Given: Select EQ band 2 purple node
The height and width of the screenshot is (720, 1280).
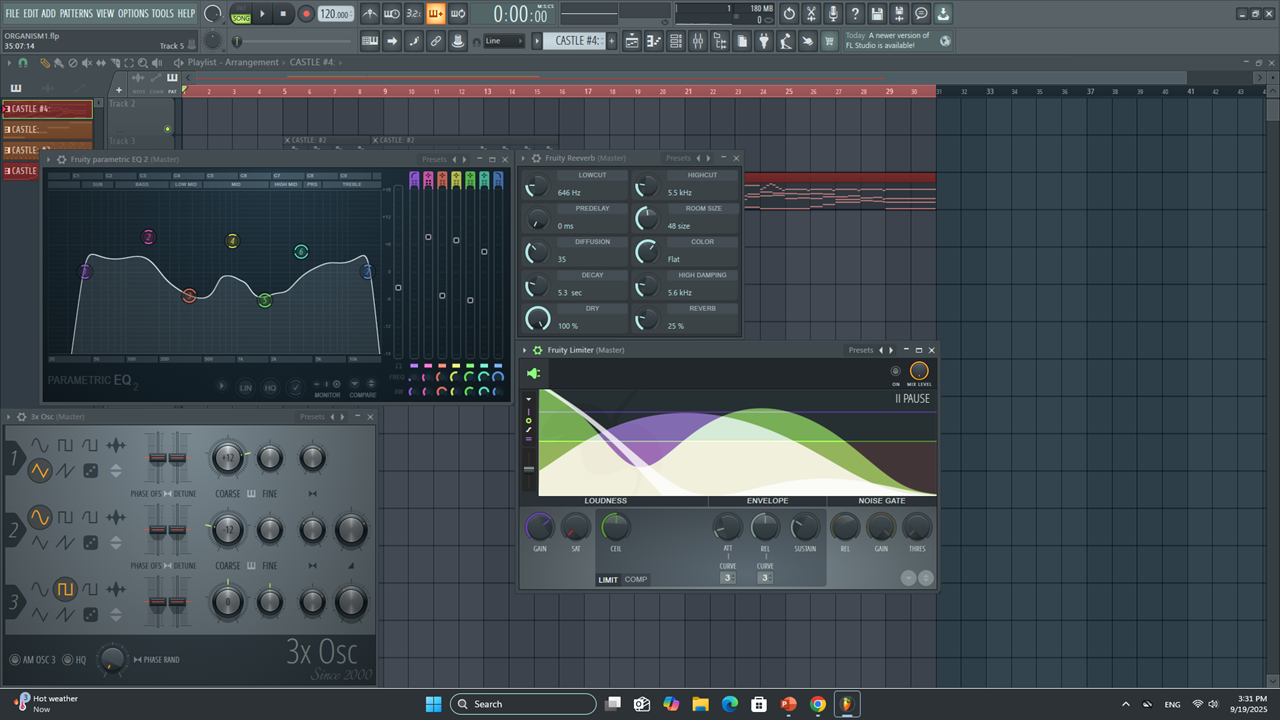Looking at the screenshot, I should 148,237.
